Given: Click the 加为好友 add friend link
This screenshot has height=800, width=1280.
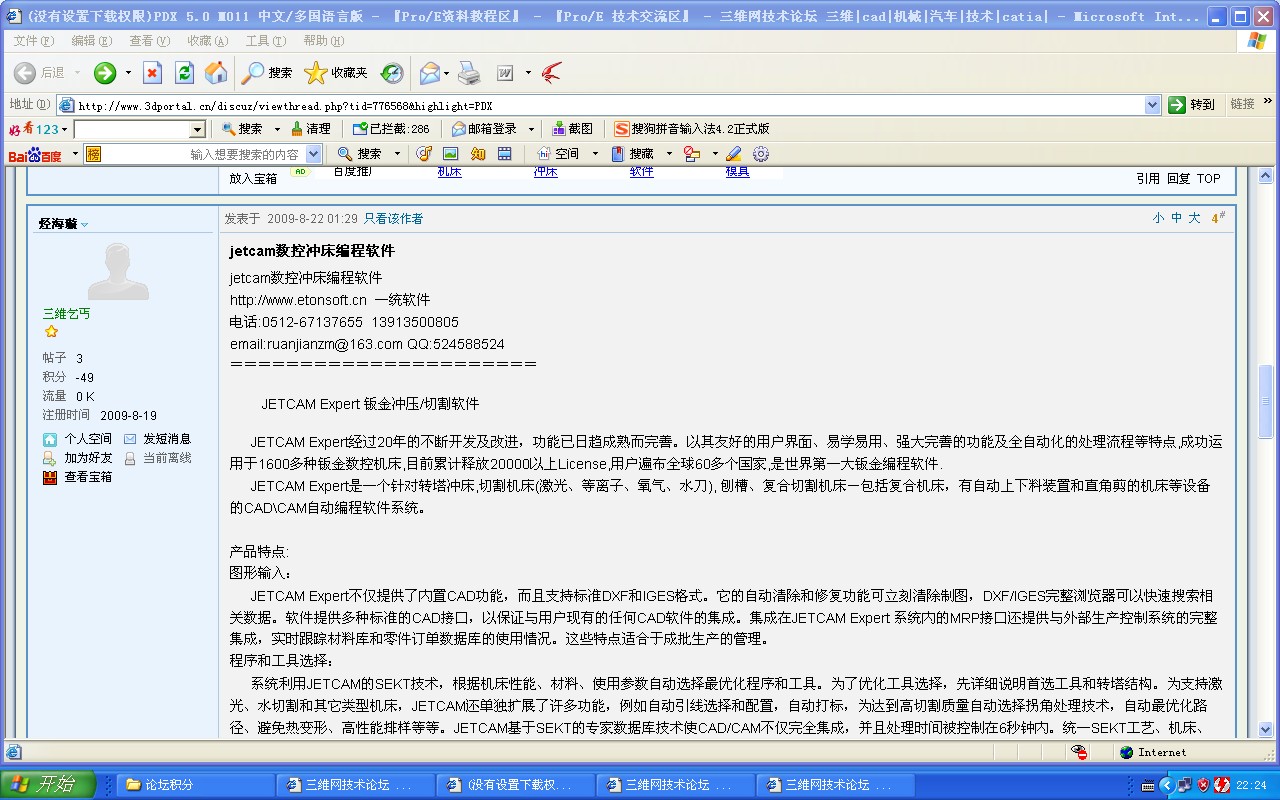Looking at the screenshot, I should [x=88, y=458].
